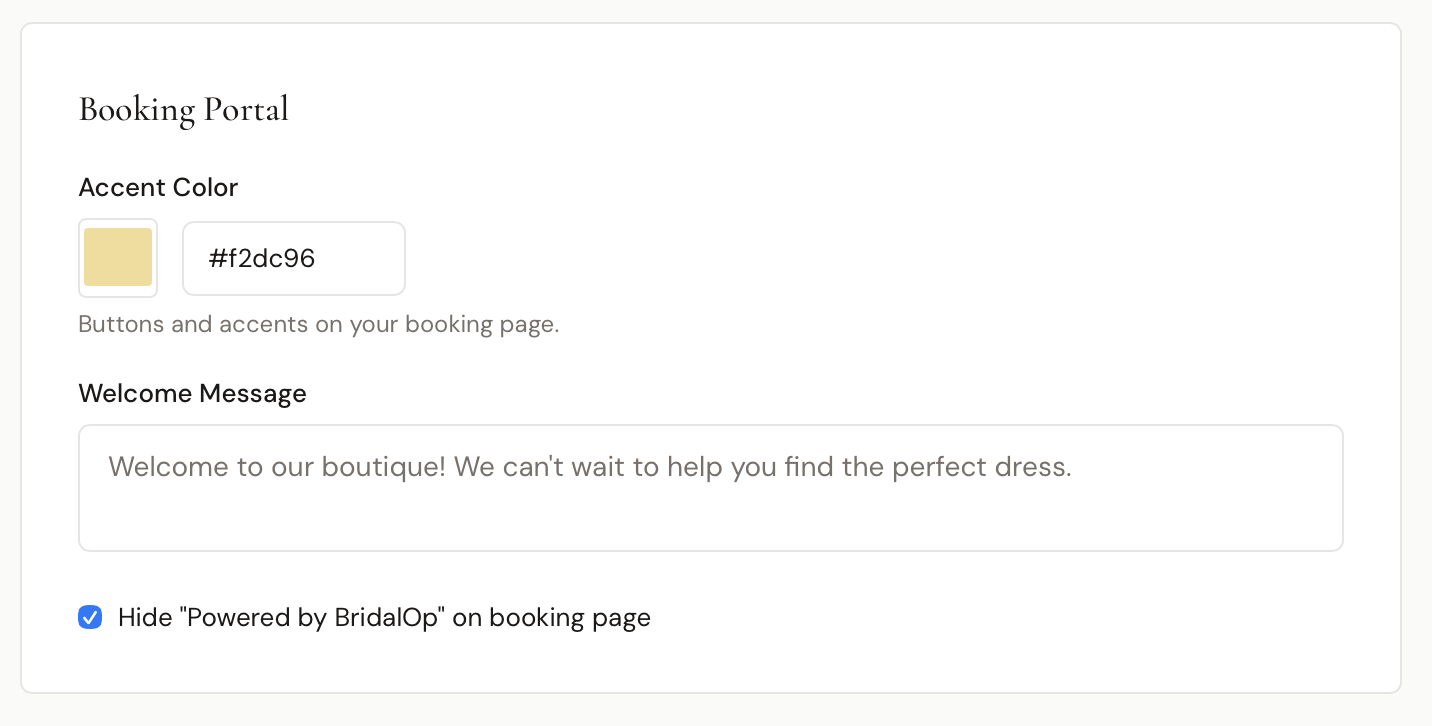
Task: Select the yellow accent color swatch
Action: 118,257
